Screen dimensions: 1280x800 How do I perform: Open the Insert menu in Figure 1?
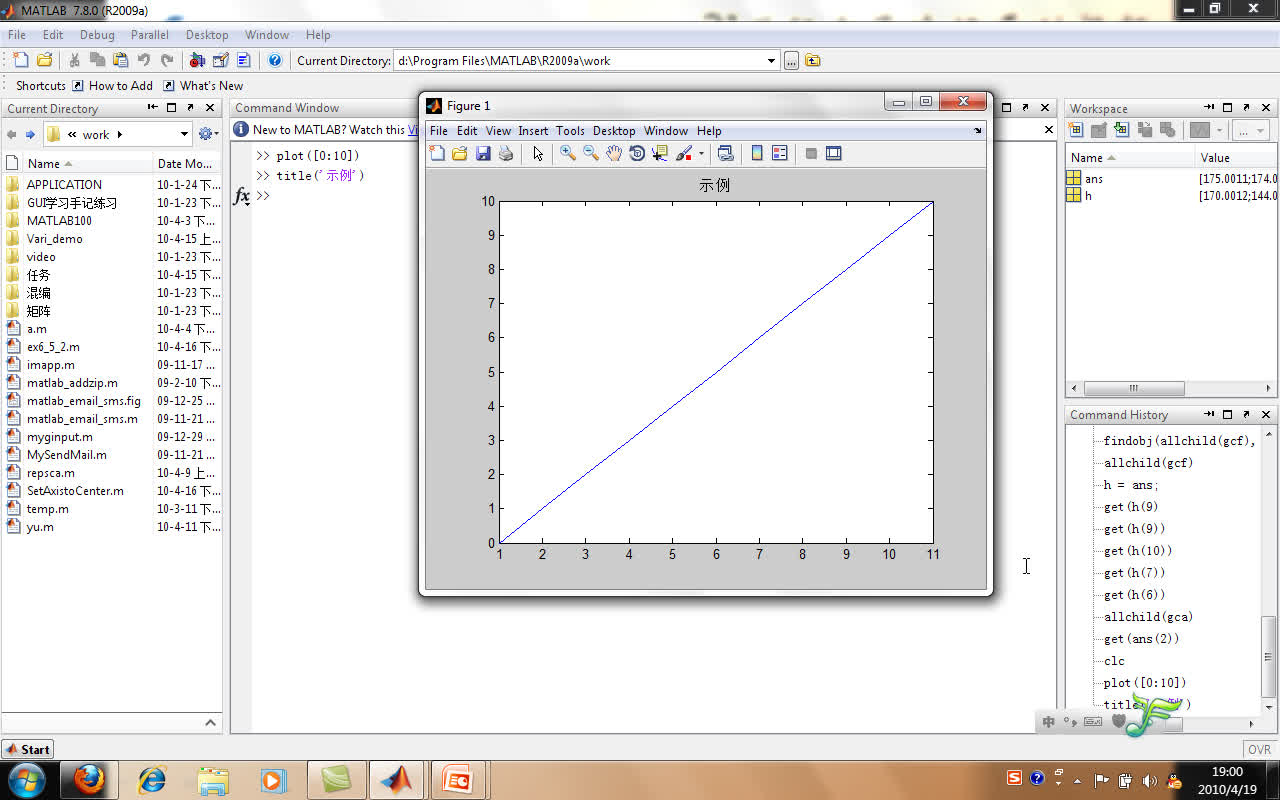(x=533, y=130)
